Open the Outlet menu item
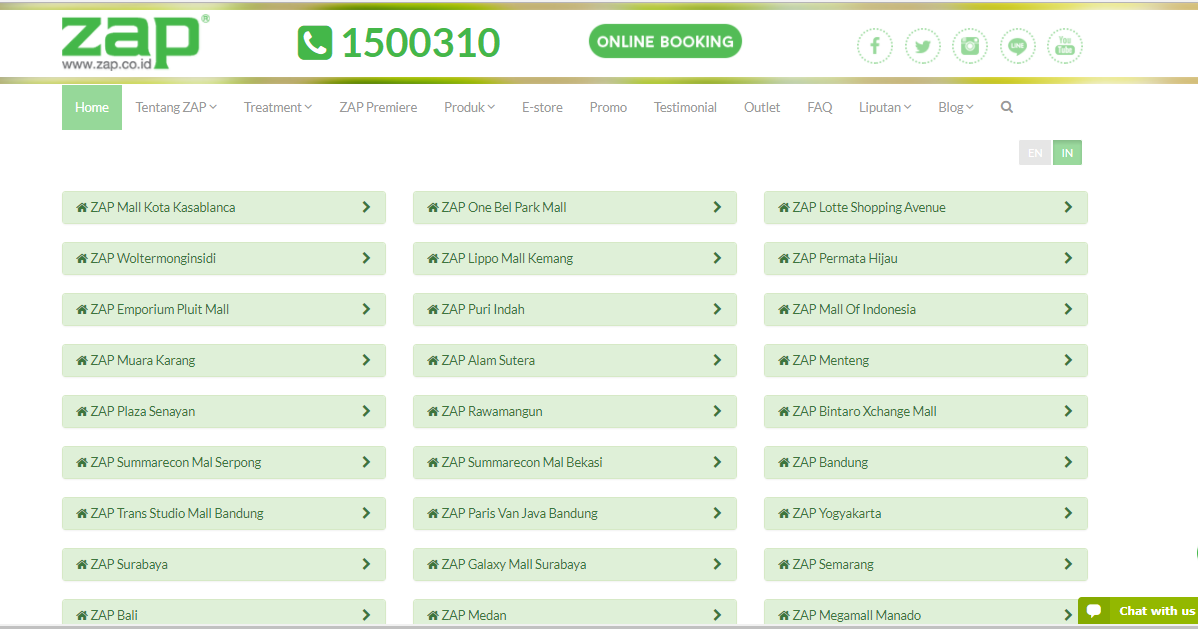Image resolution: width=1198 pixels, height=629 pixels. point(762,107)
